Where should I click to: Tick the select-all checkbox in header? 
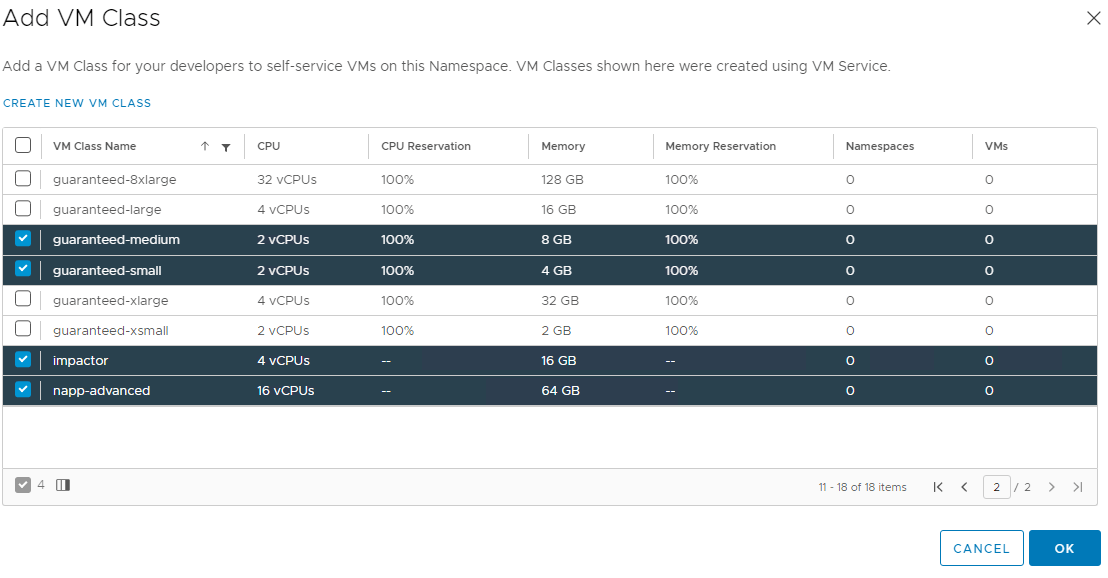point(23,146)
